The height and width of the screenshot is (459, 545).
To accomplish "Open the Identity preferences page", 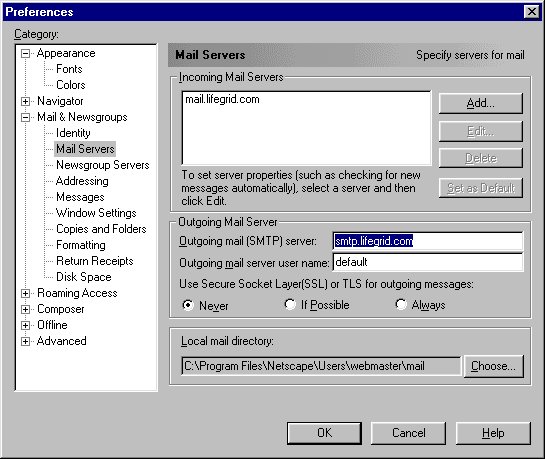I will [73, 133].
